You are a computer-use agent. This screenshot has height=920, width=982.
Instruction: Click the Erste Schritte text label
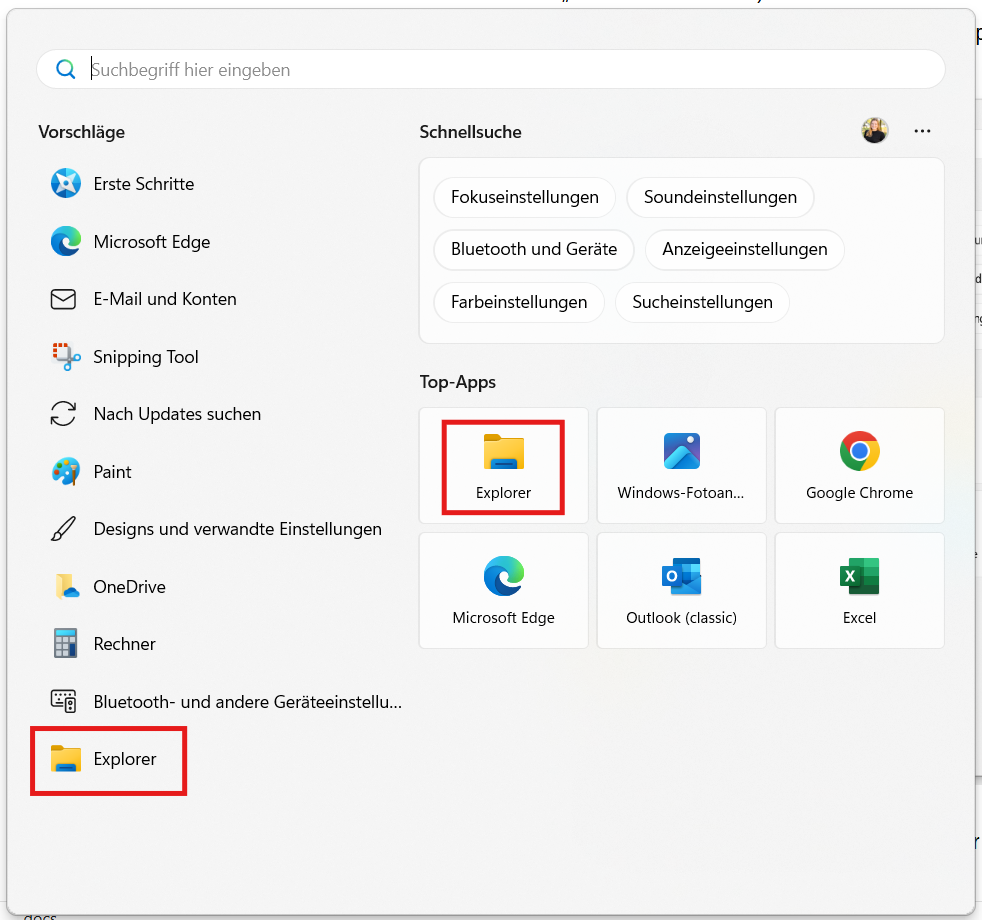point(144,183)
